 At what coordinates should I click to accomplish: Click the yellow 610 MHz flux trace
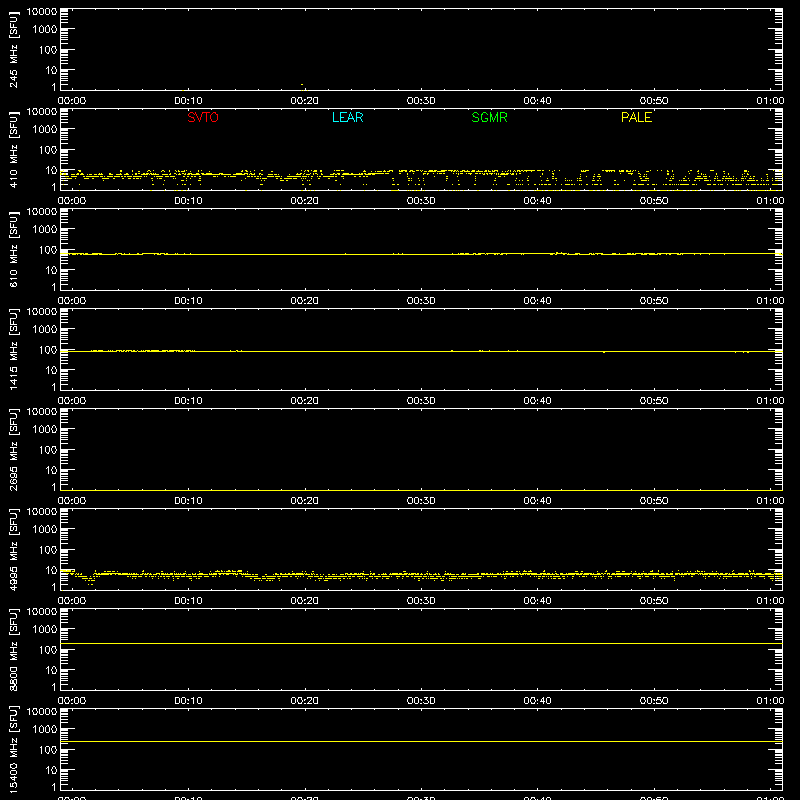[x=421, y=254]
